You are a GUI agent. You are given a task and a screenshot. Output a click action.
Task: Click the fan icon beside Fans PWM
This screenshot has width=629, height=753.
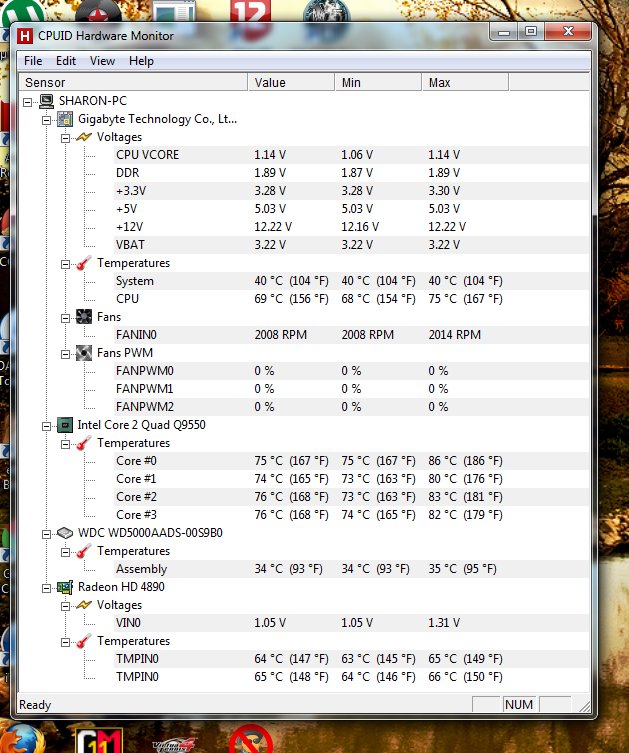point(84,353)
